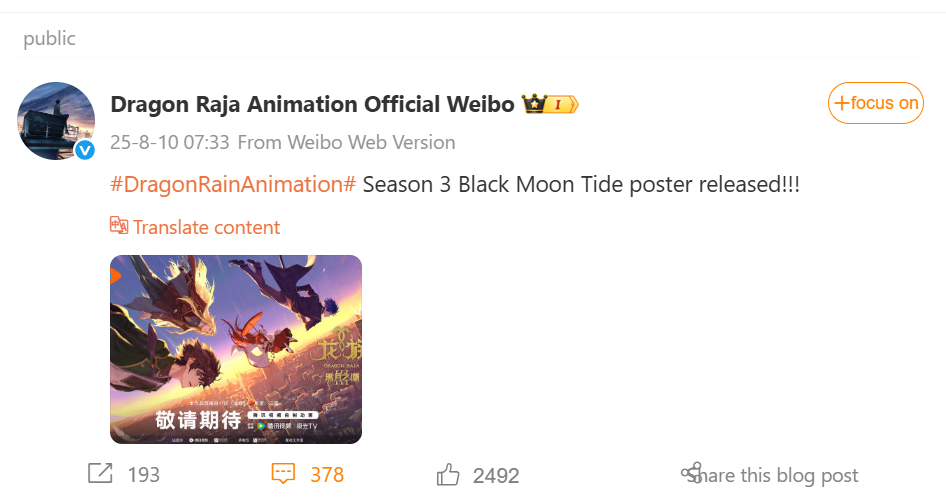Click the share nodes icon

(691, 472)
